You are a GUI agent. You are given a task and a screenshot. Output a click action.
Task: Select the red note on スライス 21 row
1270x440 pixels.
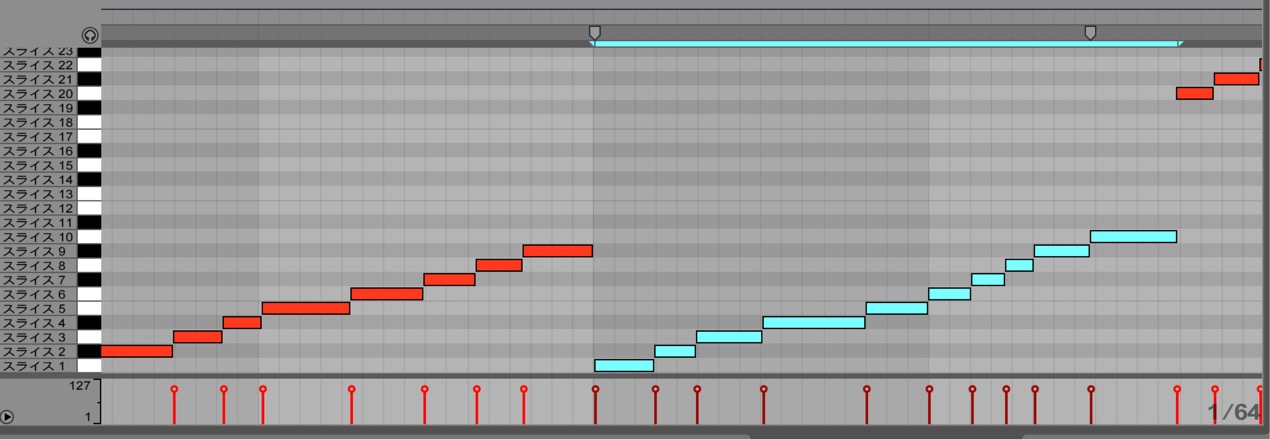pyautogui.click(x=1237, y=79)
